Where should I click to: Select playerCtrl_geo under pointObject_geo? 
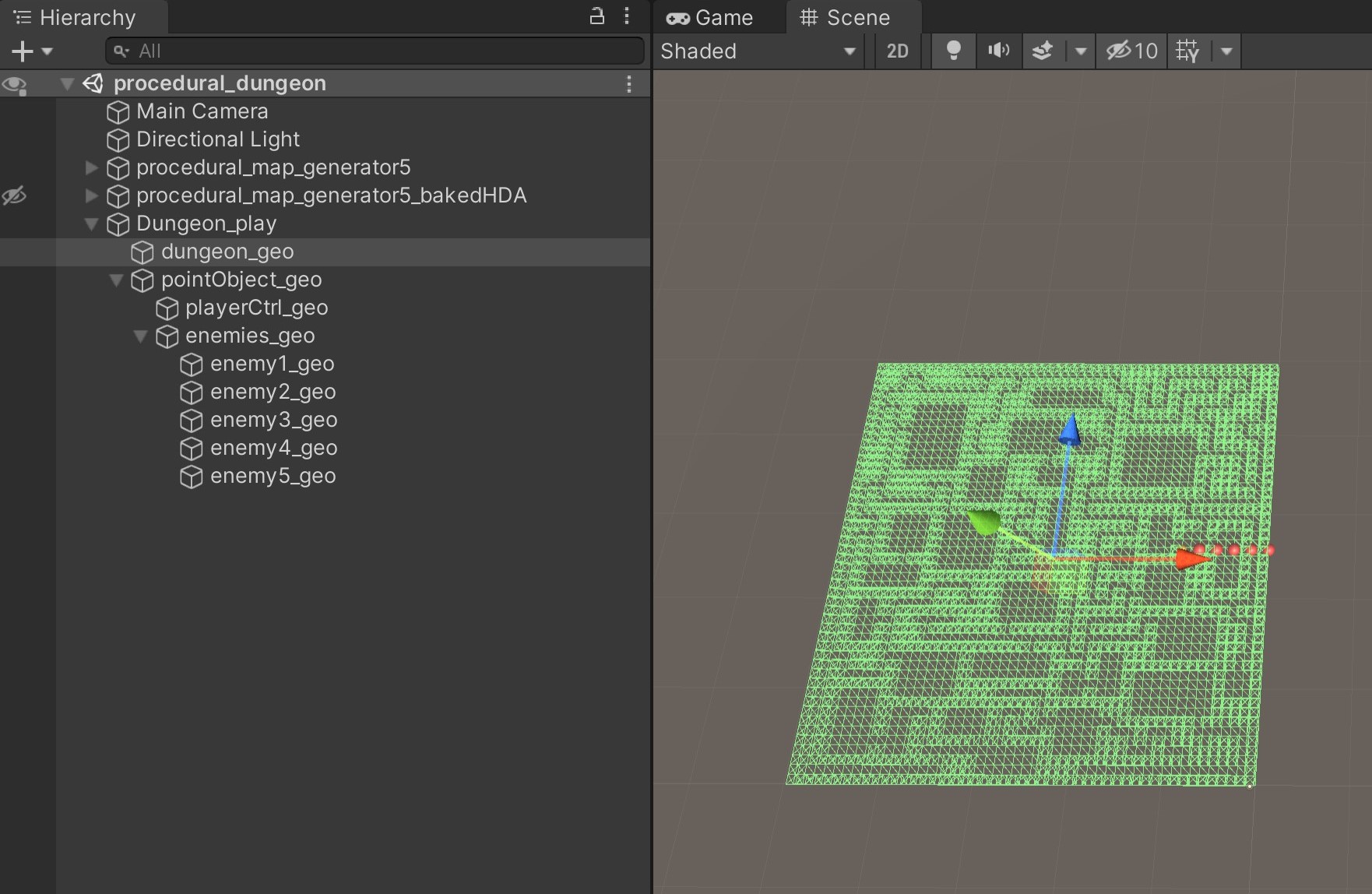tap(256, 308)
